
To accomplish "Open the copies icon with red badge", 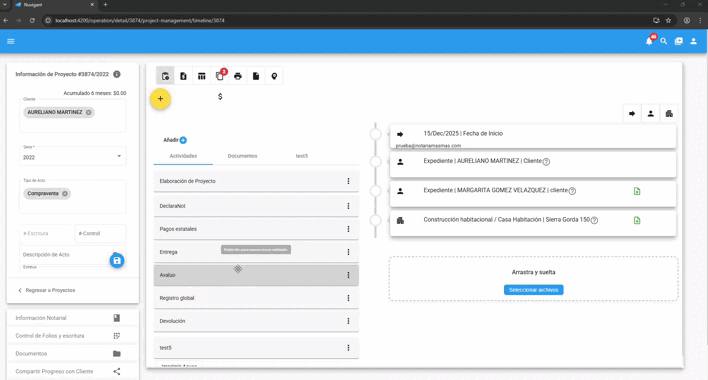I will pos(220,76).
